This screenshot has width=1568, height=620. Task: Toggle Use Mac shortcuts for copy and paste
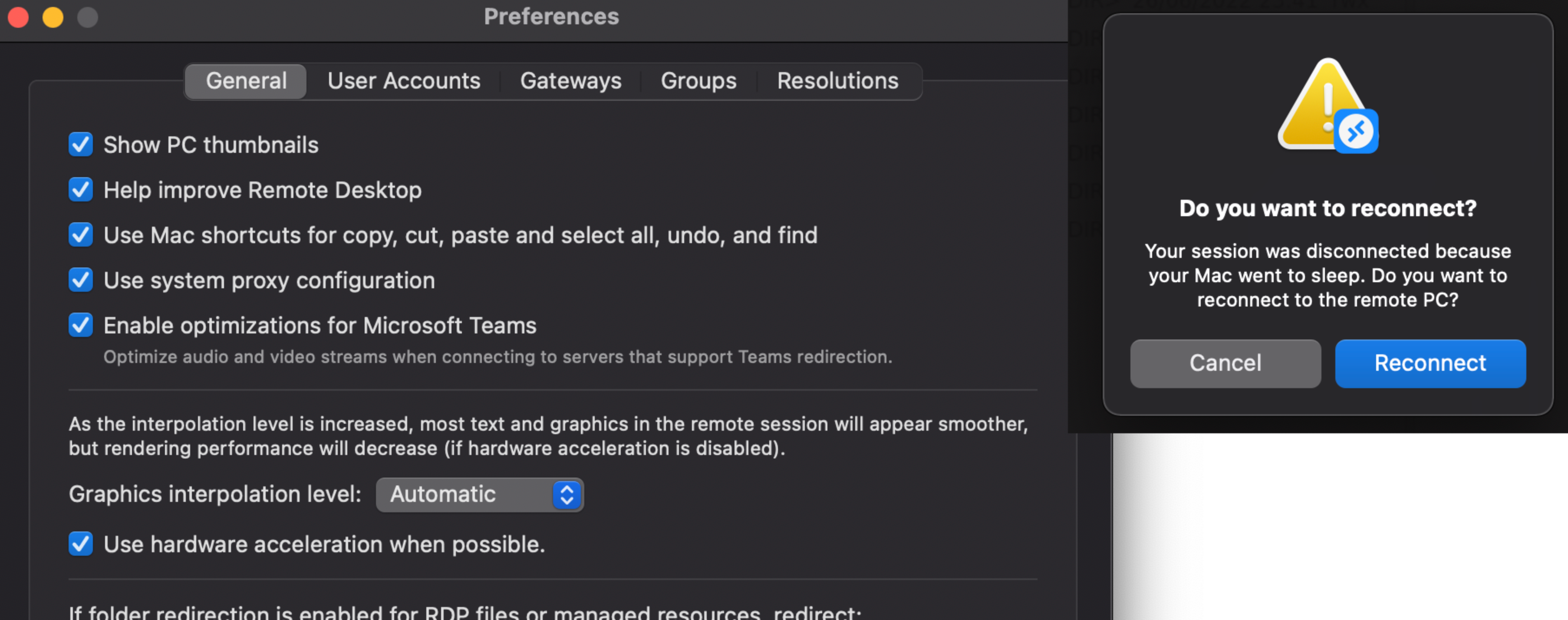pyautogui.click(x=80, y=234)
